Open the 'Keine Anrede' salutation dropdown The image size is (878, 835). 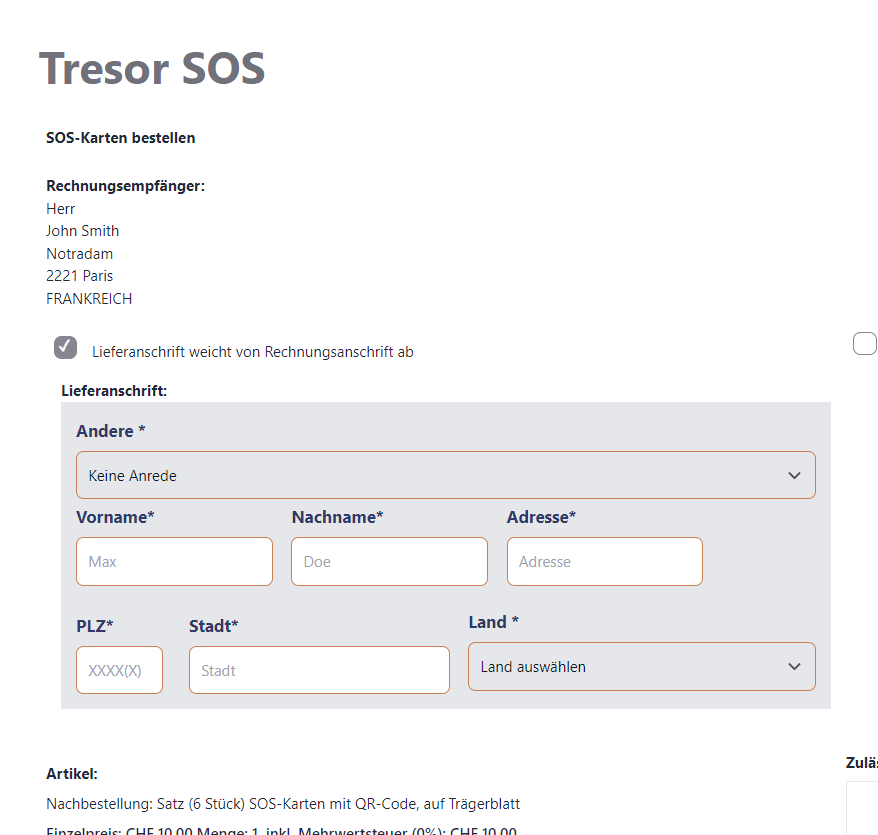point(445,475)
